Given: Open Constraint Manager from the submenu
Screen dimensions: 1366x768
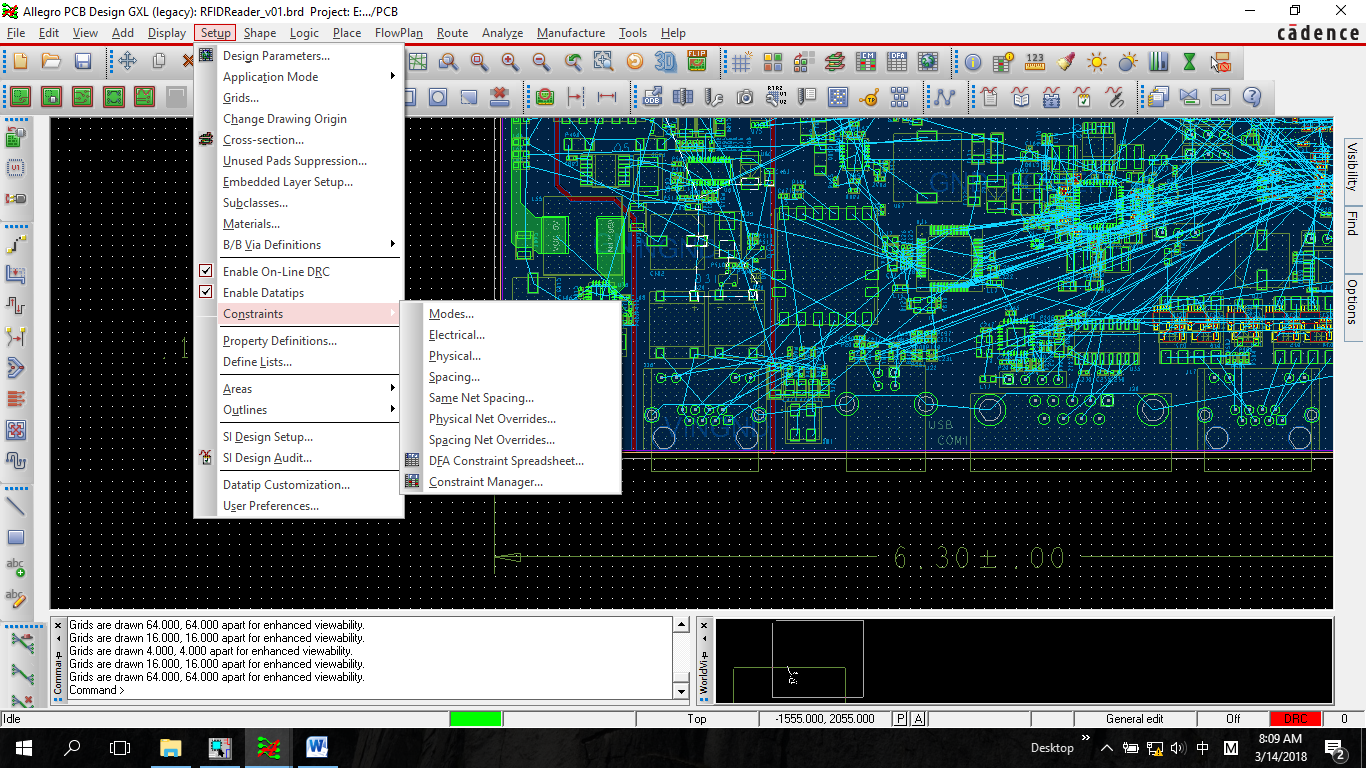Looking at the screenshot, I should (486, 482).
